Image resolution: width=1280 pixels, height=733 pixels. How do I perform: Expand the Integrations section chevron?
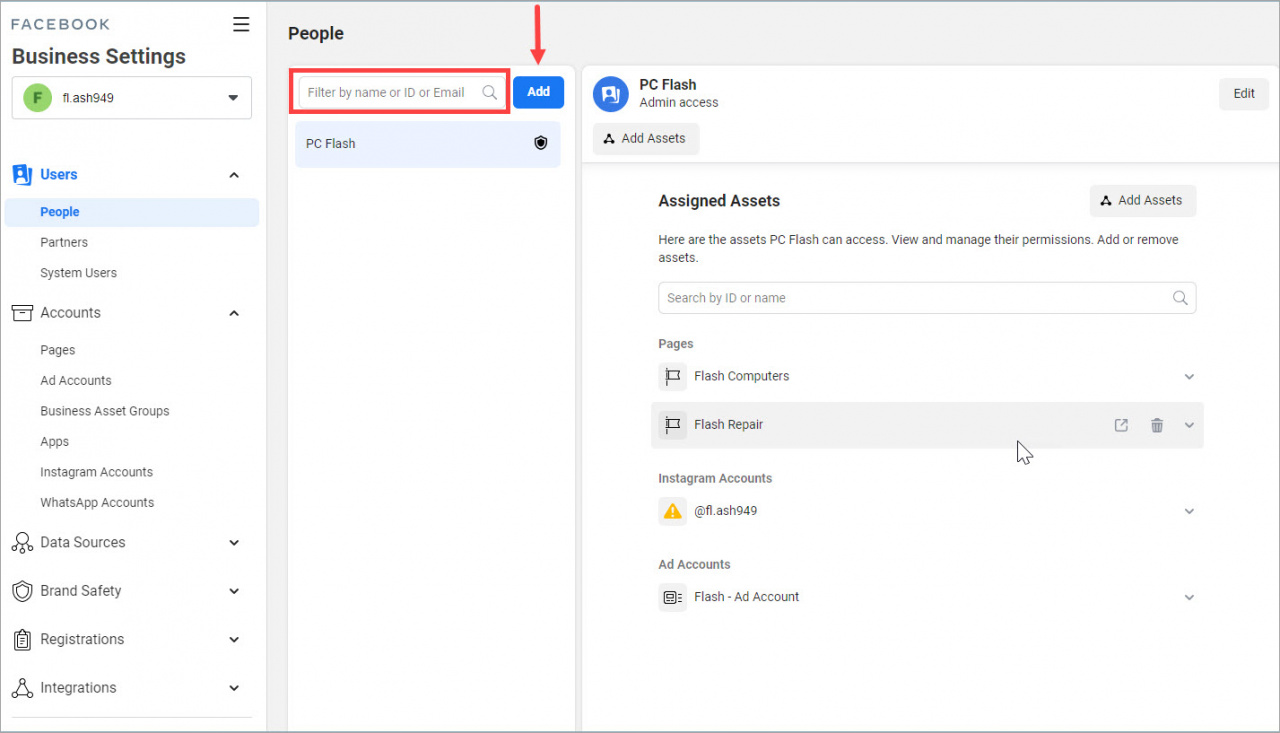(x=234, y=688)
